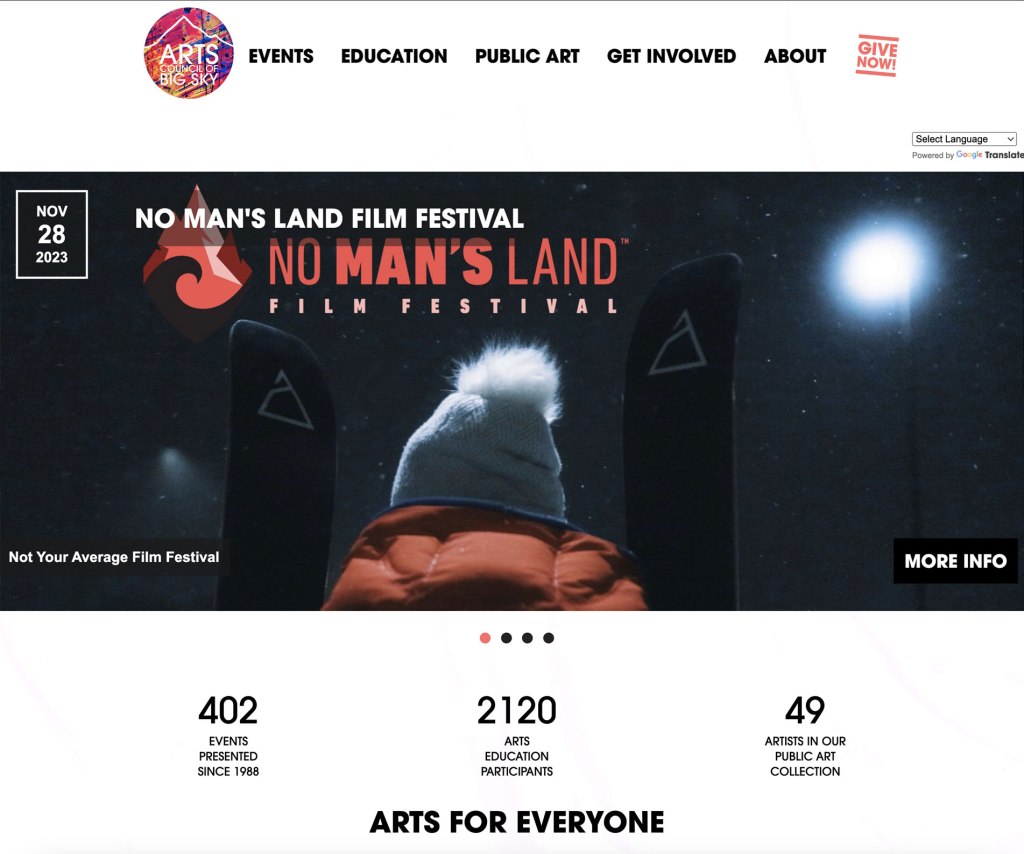The image size is (1024, 854).
Task: Click the Arts Council of Big Sky logo
Action: coord(189,54)
